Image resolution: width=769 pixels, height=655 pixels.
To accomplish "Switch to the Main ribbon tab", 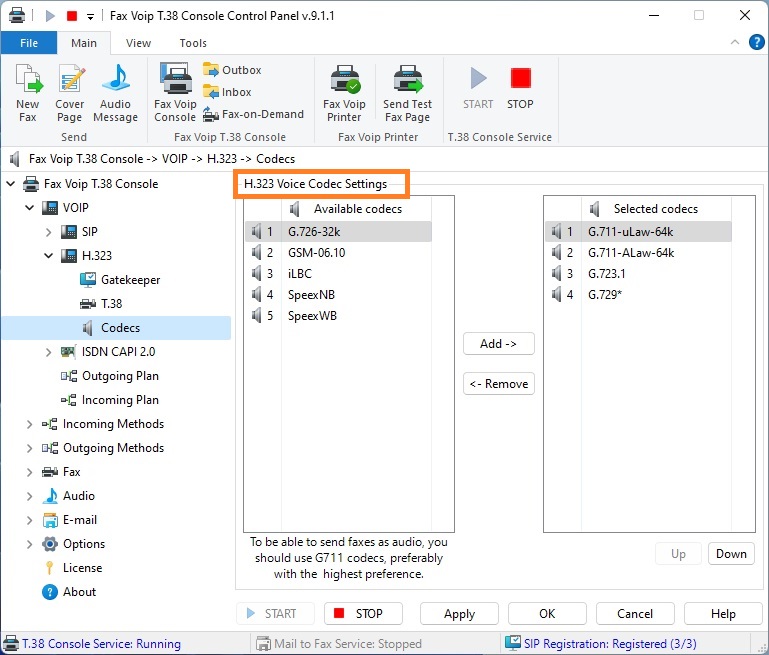I will 84,43.
